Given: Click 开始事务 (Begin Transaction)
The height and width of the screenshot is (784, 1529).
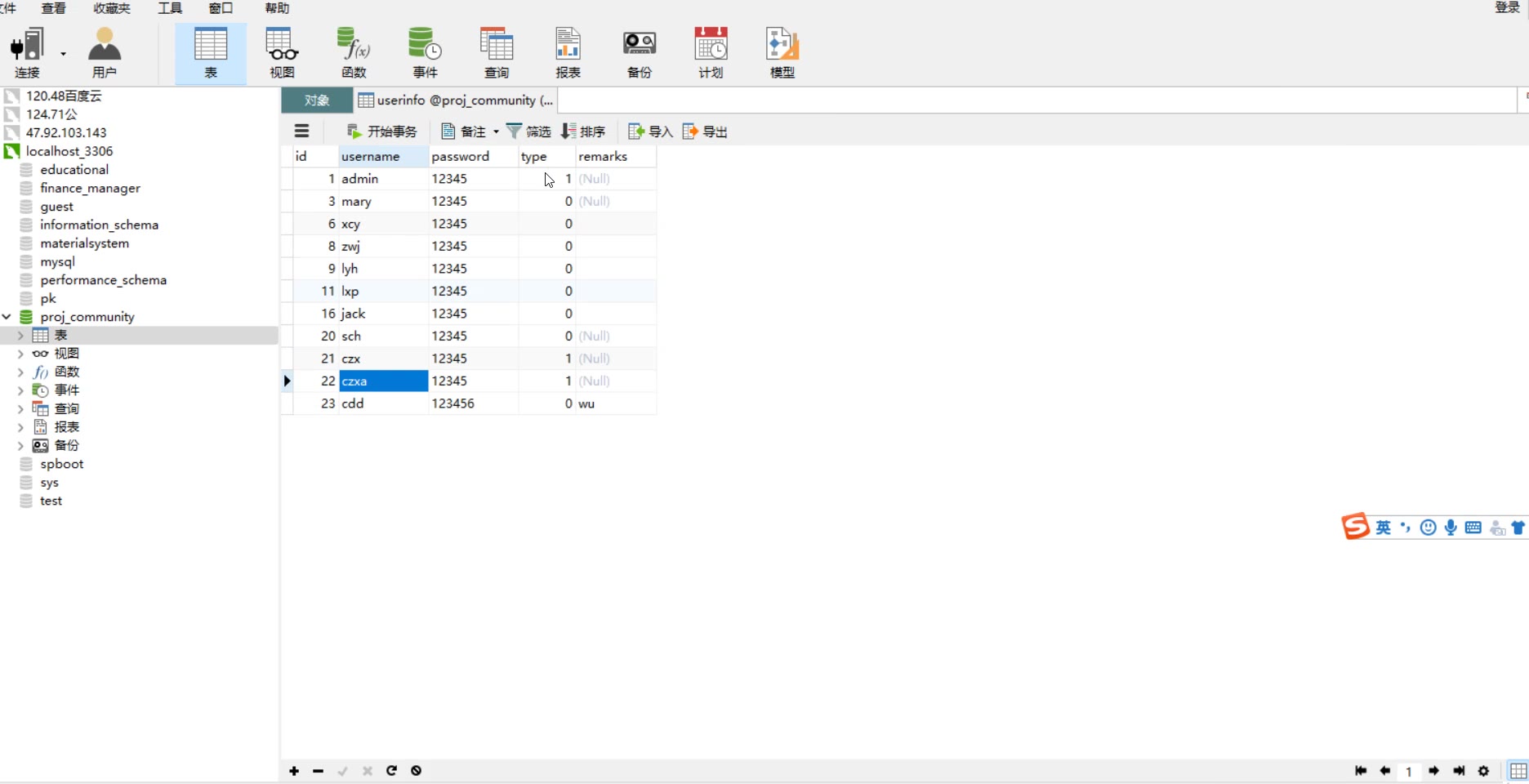Looking at the screenshot, I should click(381, 131).
